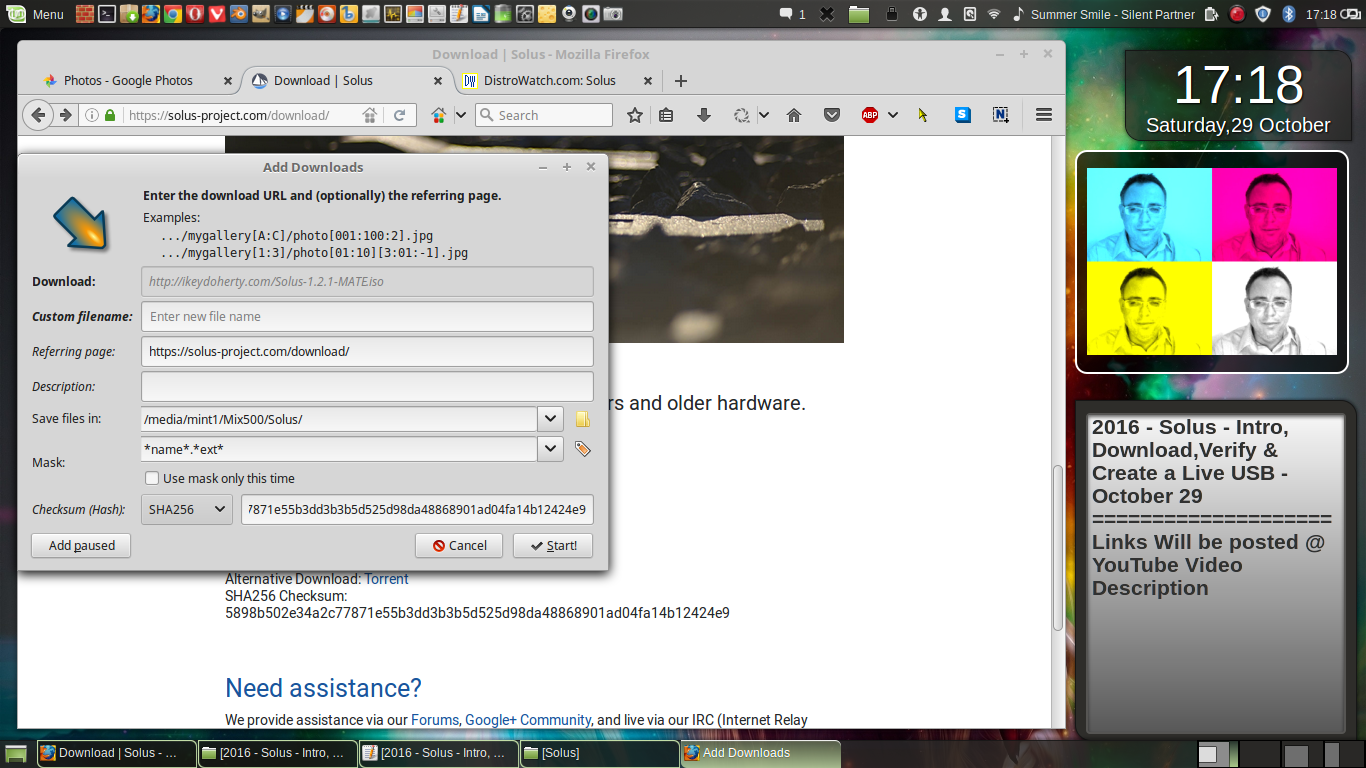Screen dimensions: 1366x768
Task: Launch Opera browser from the top panel
Action: pos(195,14)
